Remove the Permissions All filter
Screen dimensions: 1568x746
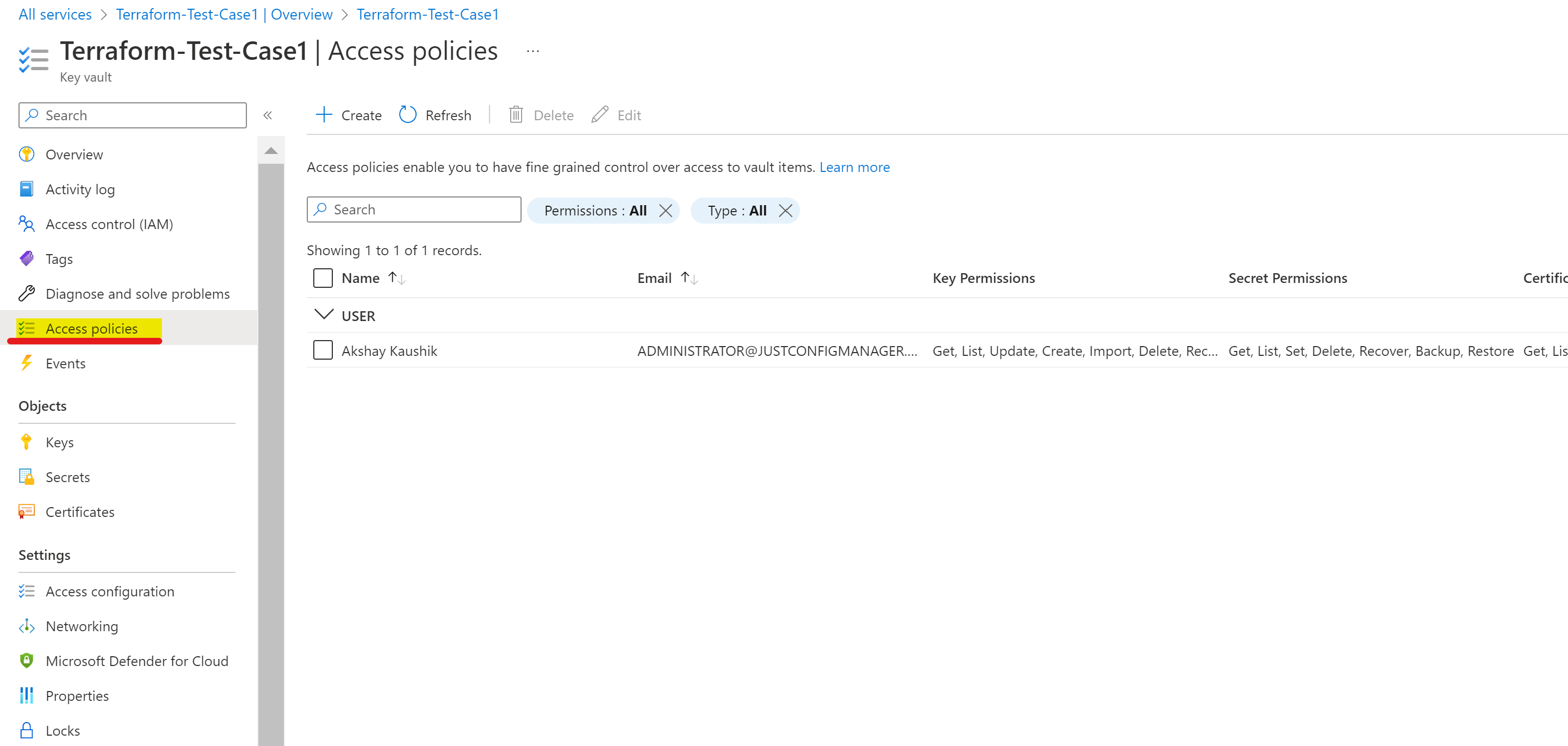click(x=666, y=210)
